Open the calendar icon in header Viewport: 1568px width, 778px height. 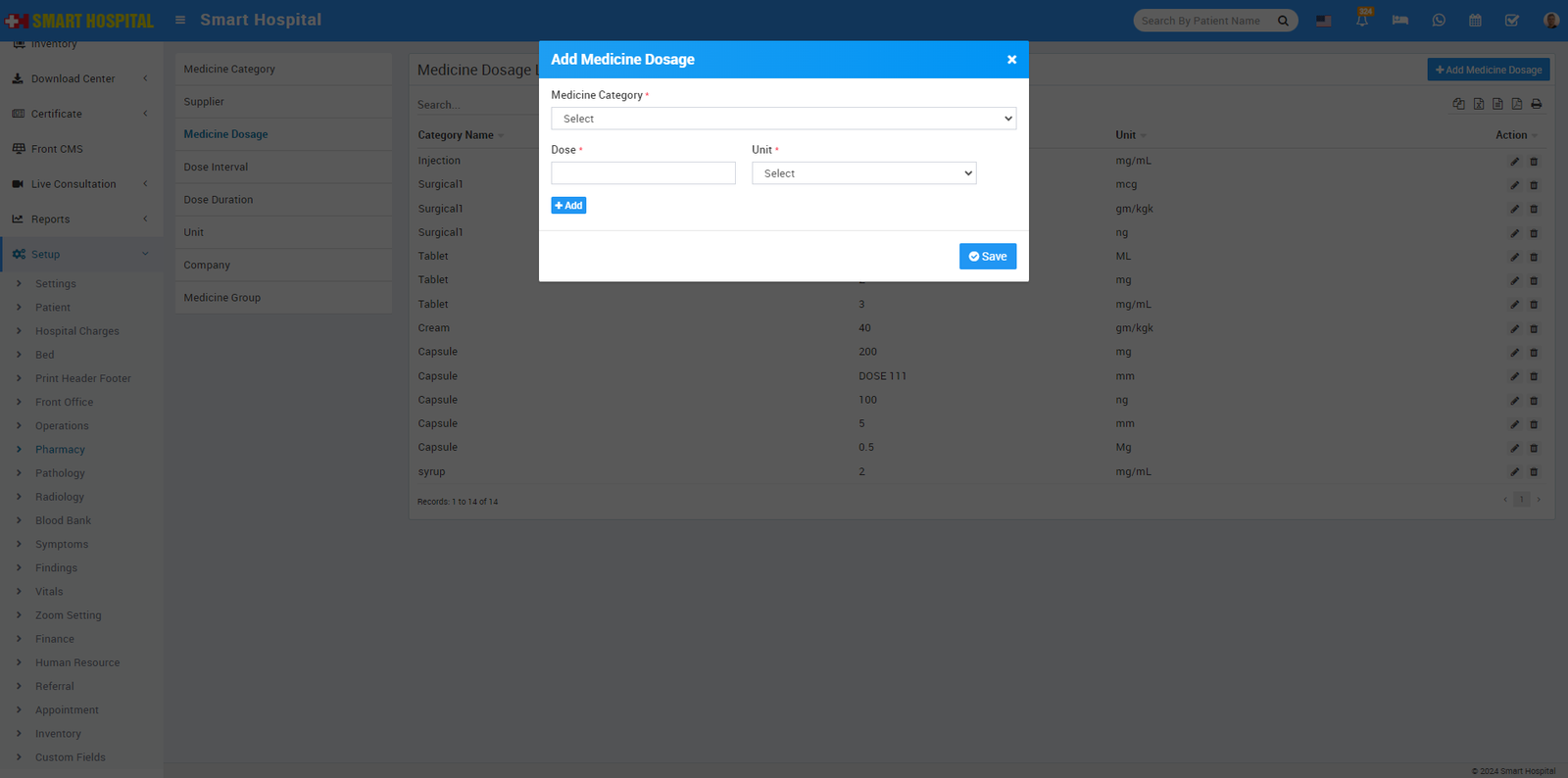1475,21
